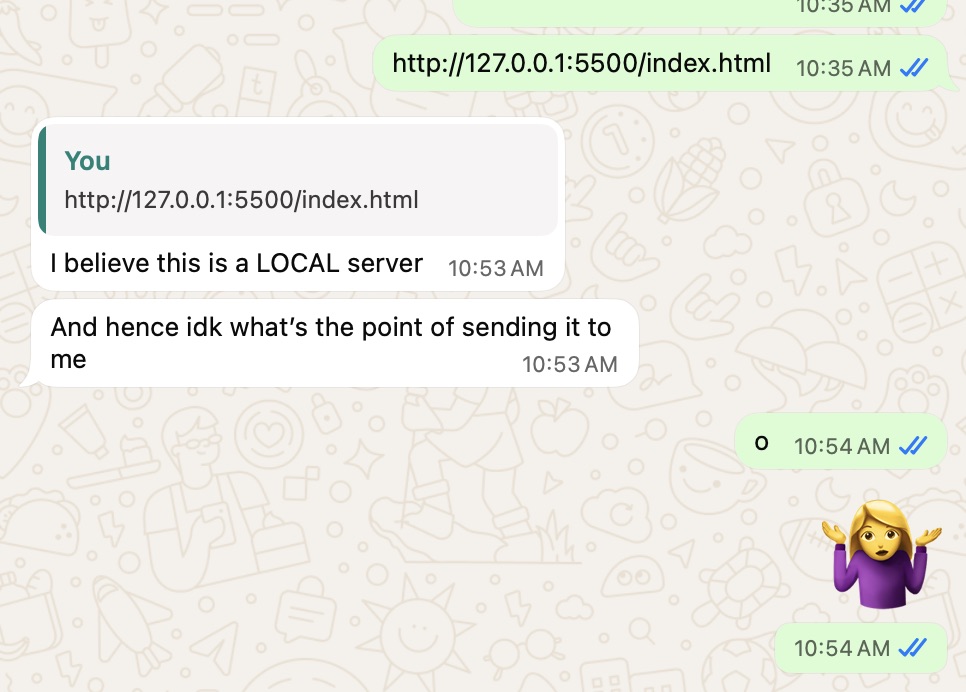Click 10:53 AM timestamp on second received message
The width and height of the screenshot is (966, 692).
tap(569, 364)
